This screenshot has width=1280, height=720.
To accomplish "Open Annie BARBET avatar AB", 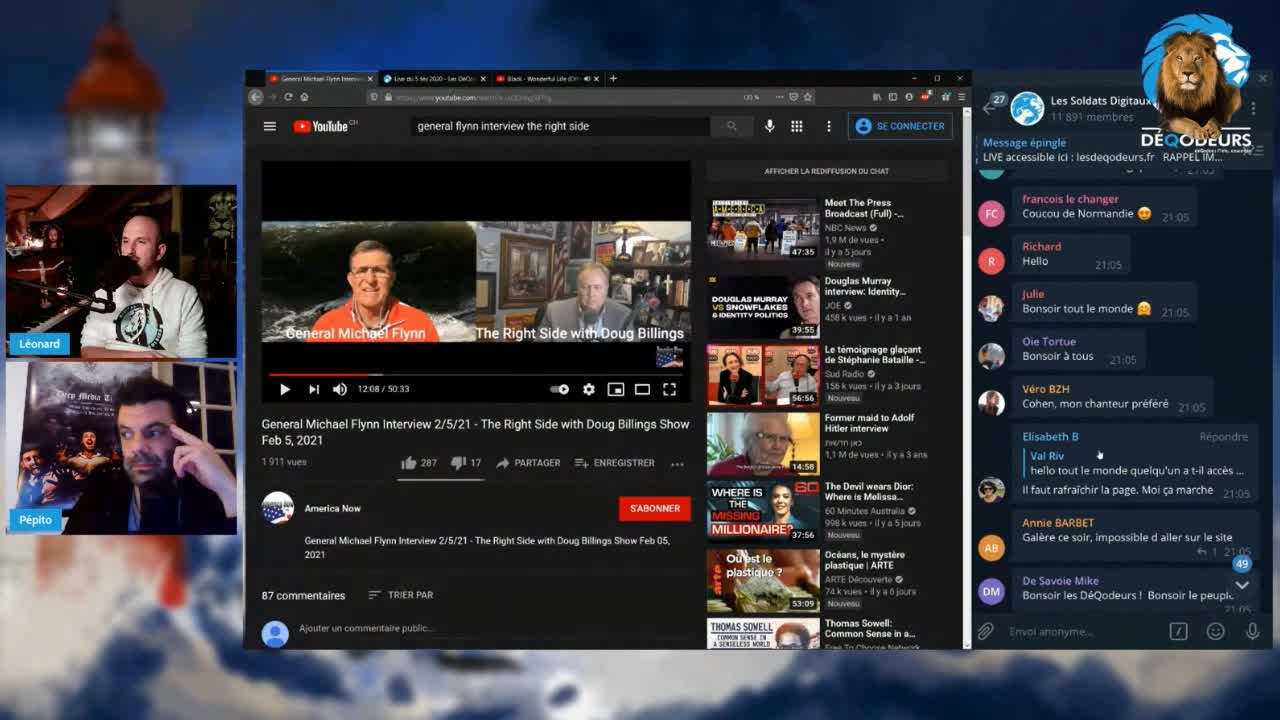I will 991,547.
